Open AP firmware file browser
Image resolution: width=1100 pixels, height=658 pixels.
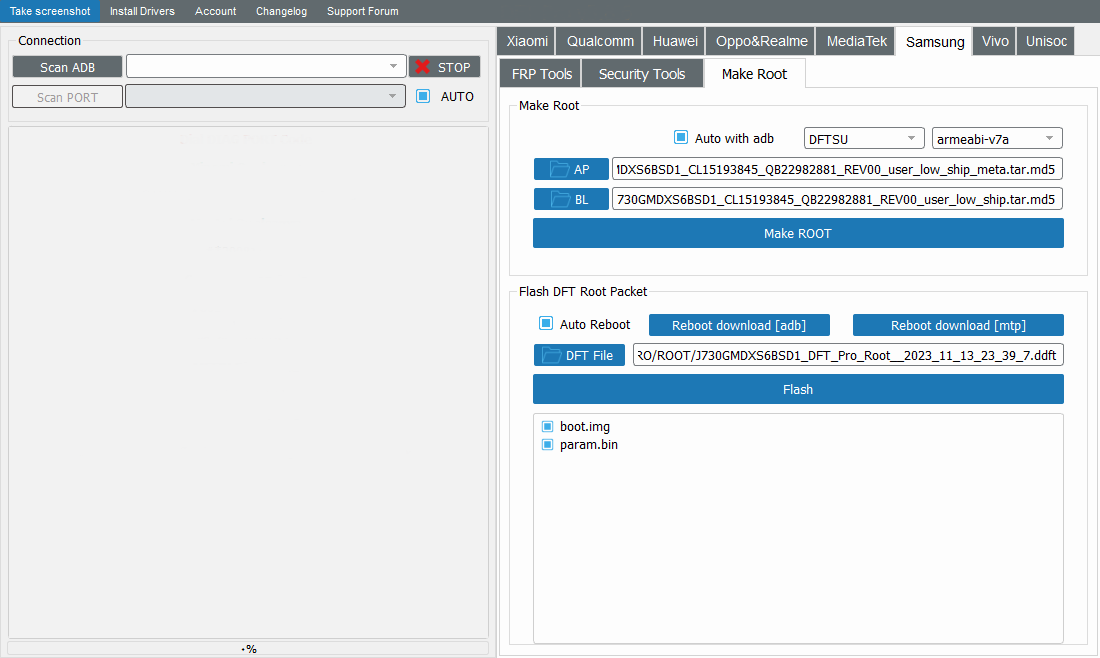click(x=571, y=169)
